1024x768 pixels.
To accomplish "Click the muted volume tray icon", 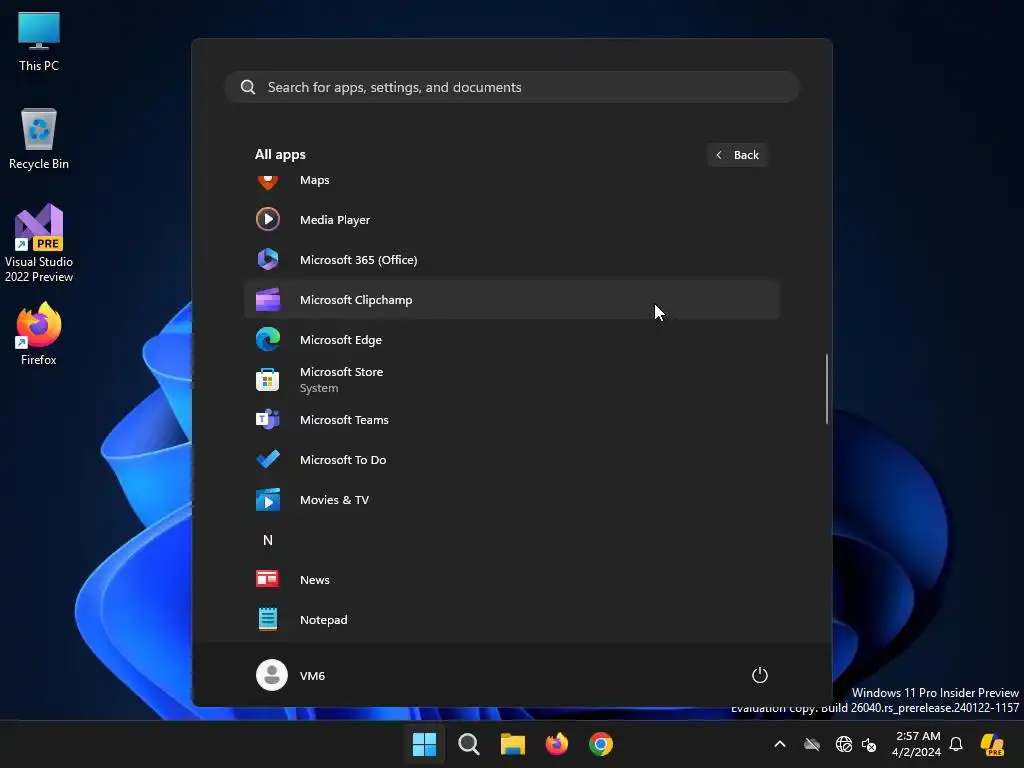I will pyautogui.click(x=869, y=744).
